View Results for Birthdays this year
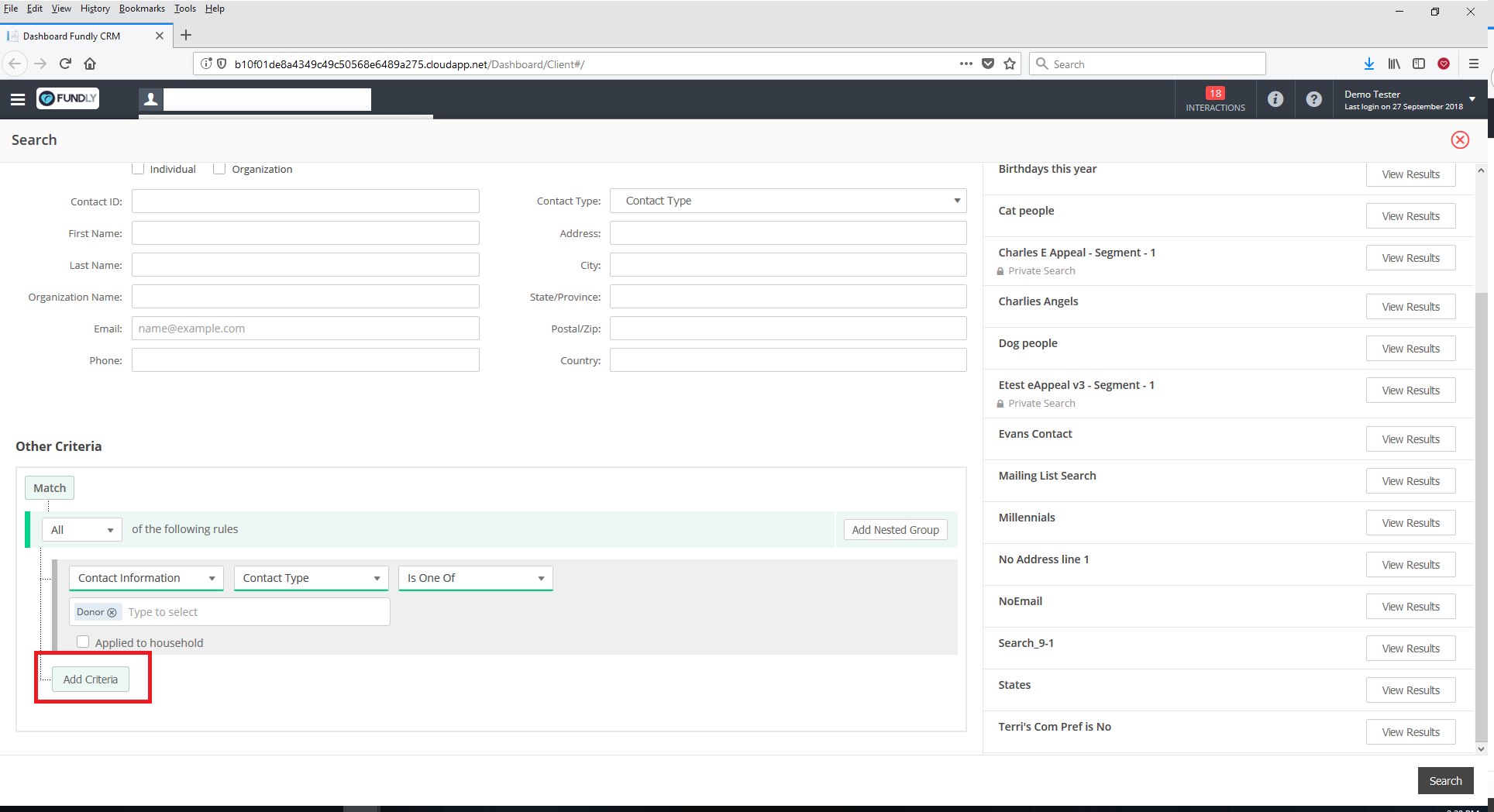 click(x=1410, y=174)
